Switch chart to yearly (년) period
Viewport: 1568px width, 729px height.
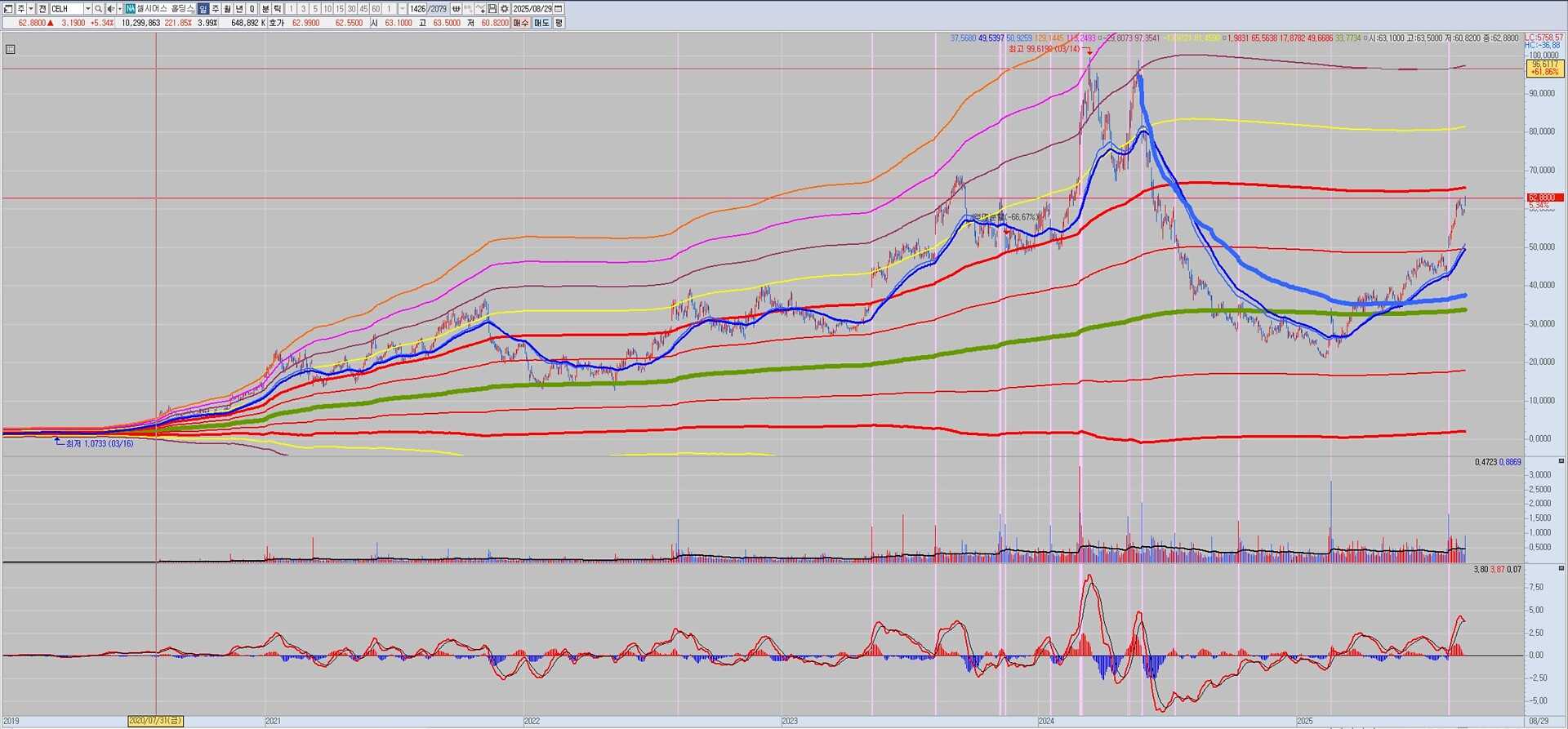tap(240, 9)
